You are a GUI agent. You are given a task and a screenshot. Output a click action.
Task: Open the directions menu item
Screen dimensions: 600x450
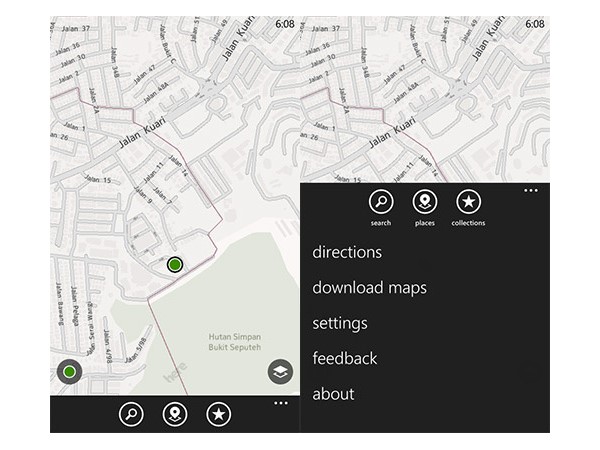point(347,252)
